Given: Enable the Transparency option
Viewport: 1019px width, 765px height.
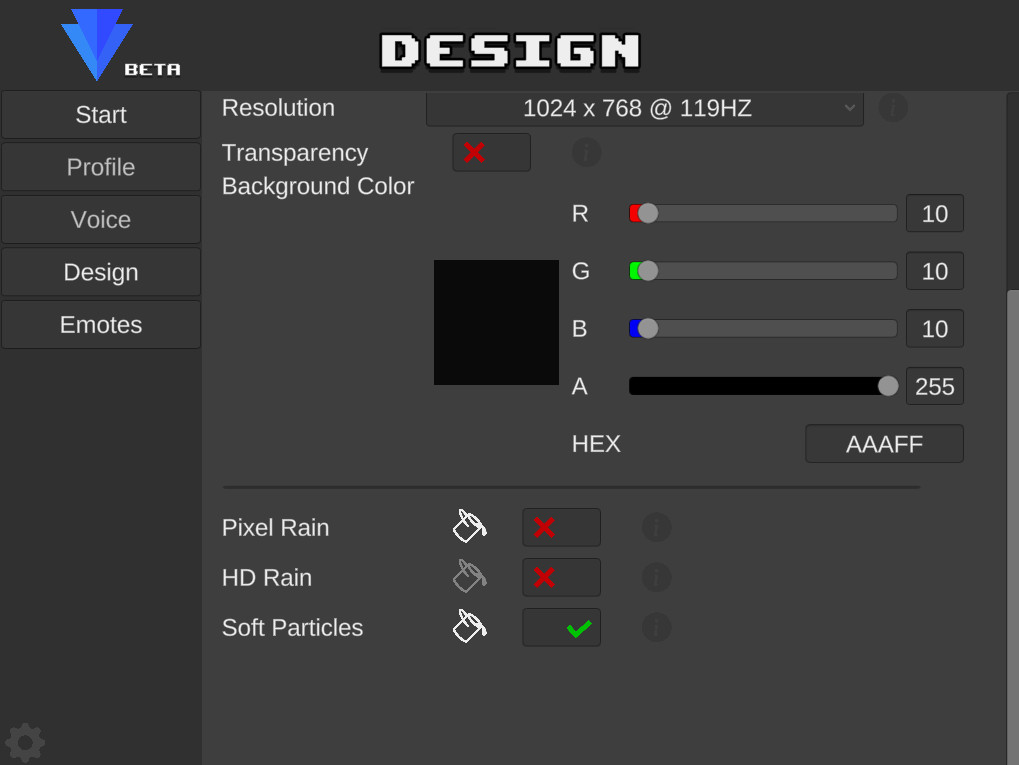Looking at the screenshot, I should point(491,152).
